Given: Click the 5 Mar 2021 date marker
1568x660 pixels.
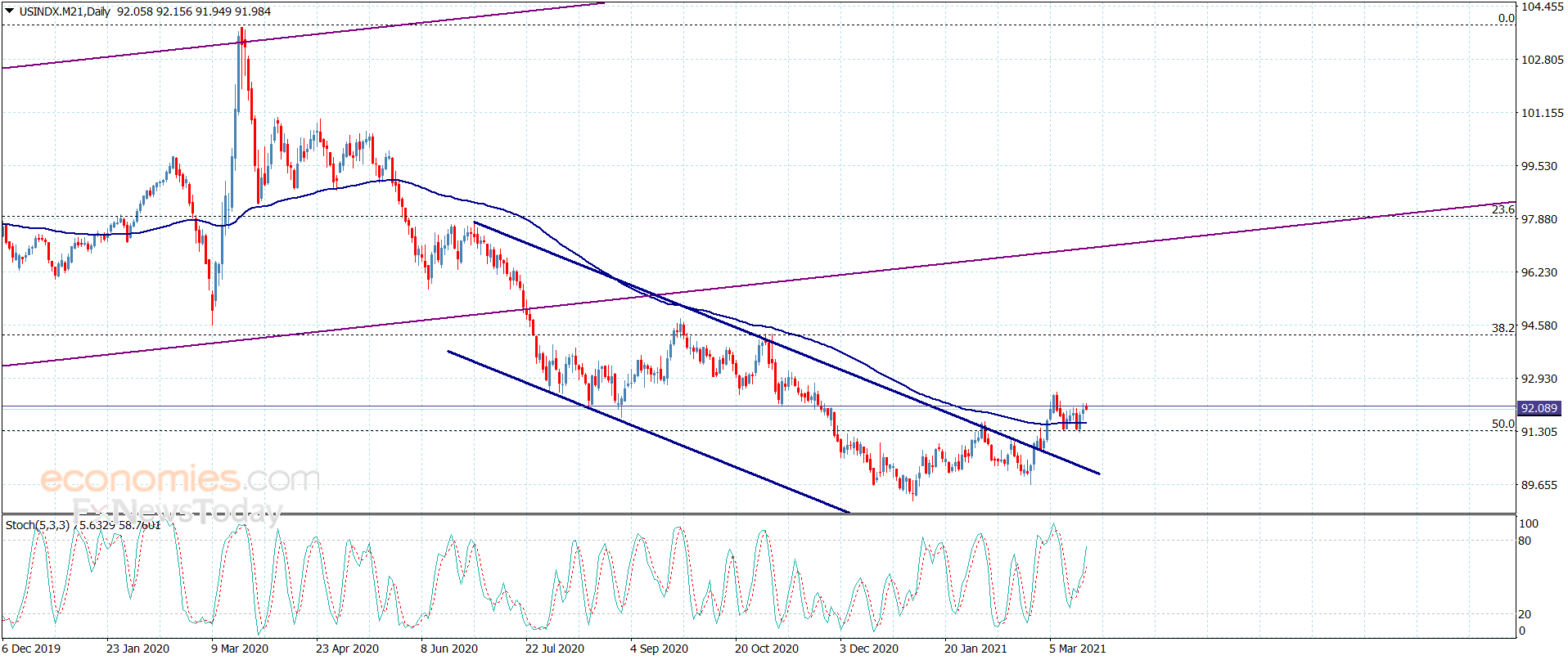Looking at the screenshot, I should 1078,649.
